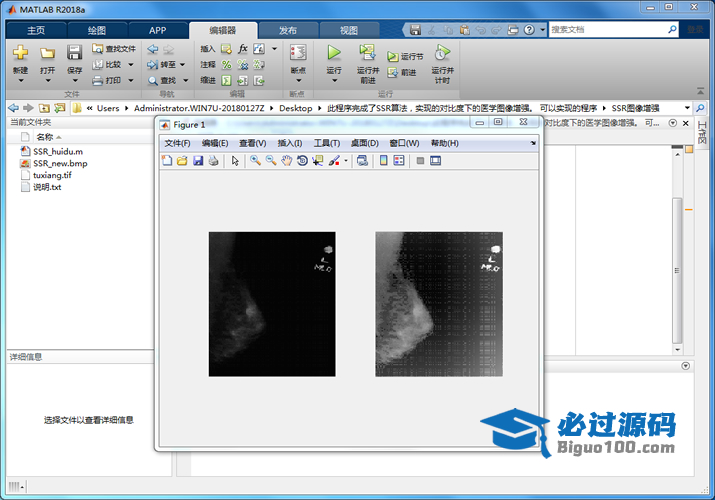
Task: Expand the Open dropdown arrow
Action: coord(47,81)
